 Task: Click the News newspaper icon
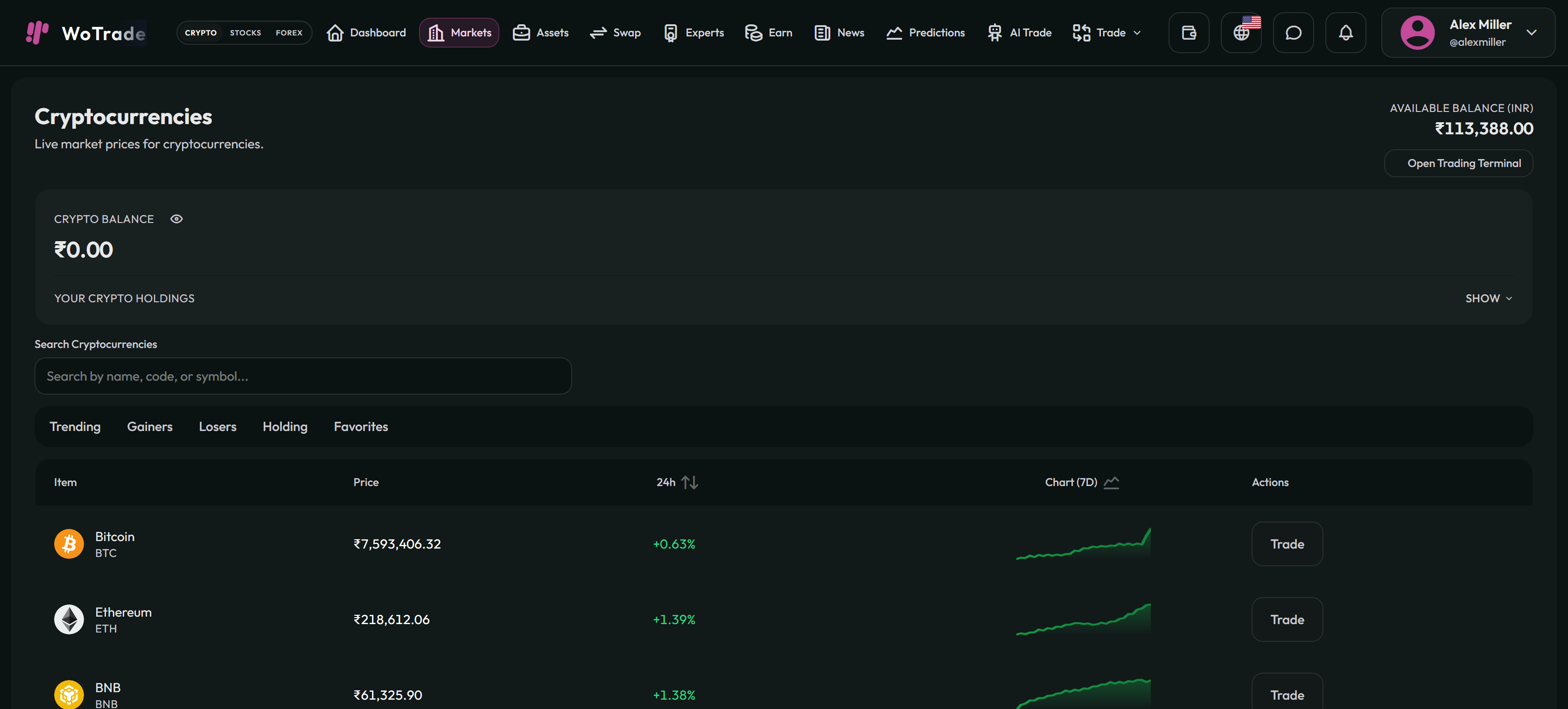point(822,32)
